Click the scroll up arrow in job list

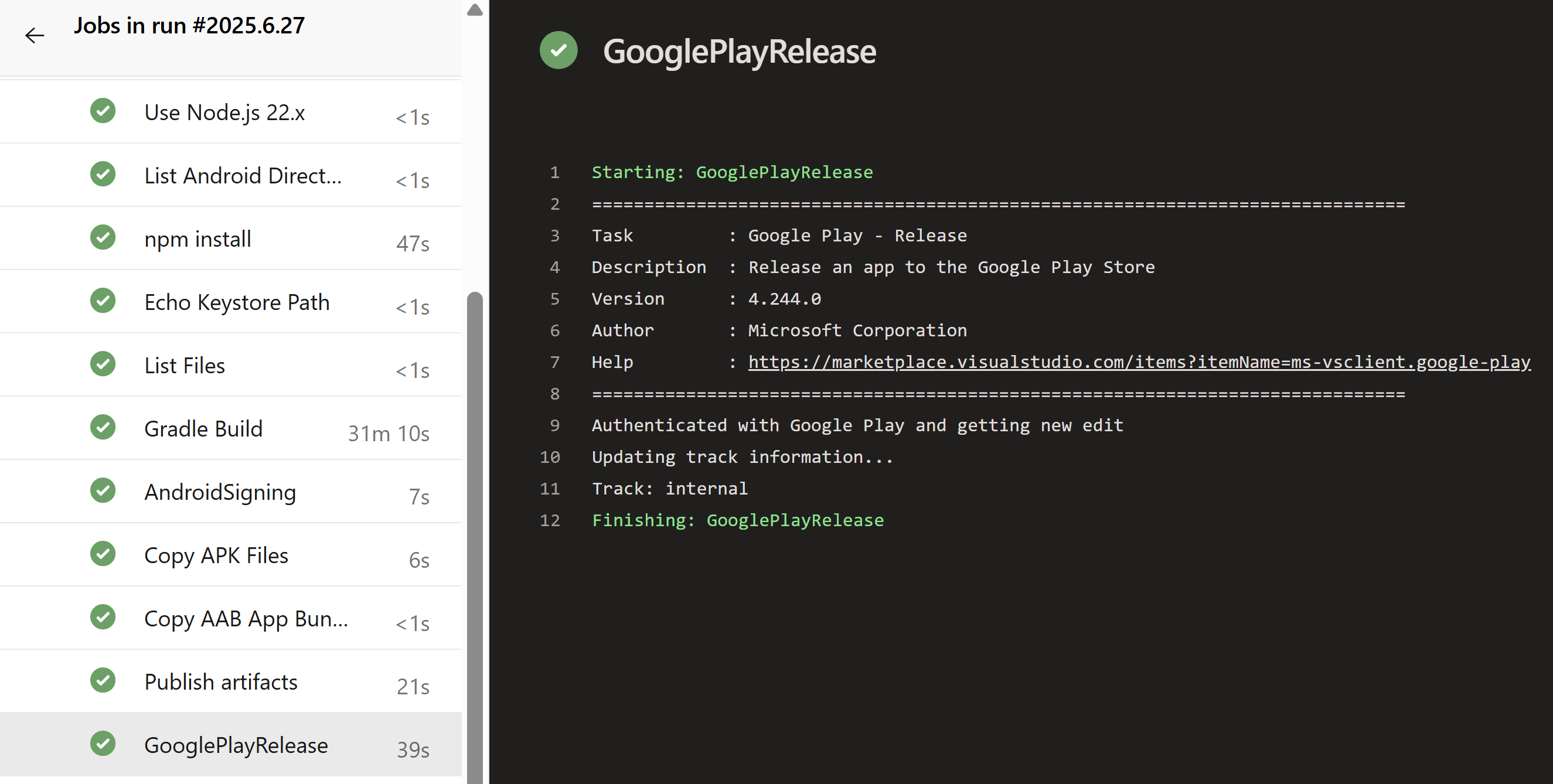475,9
